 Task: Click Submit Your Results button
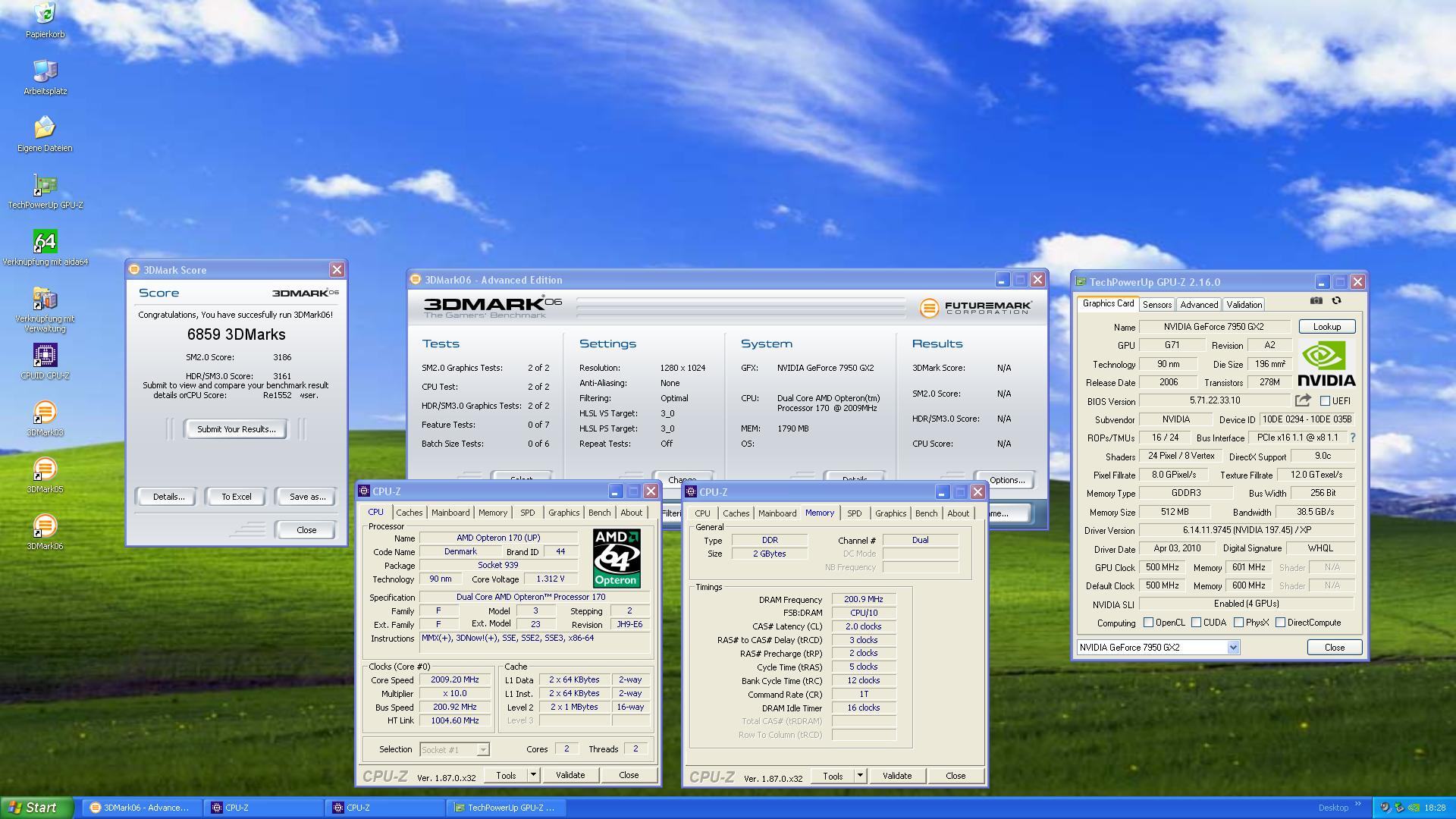[x=236, y=429]
